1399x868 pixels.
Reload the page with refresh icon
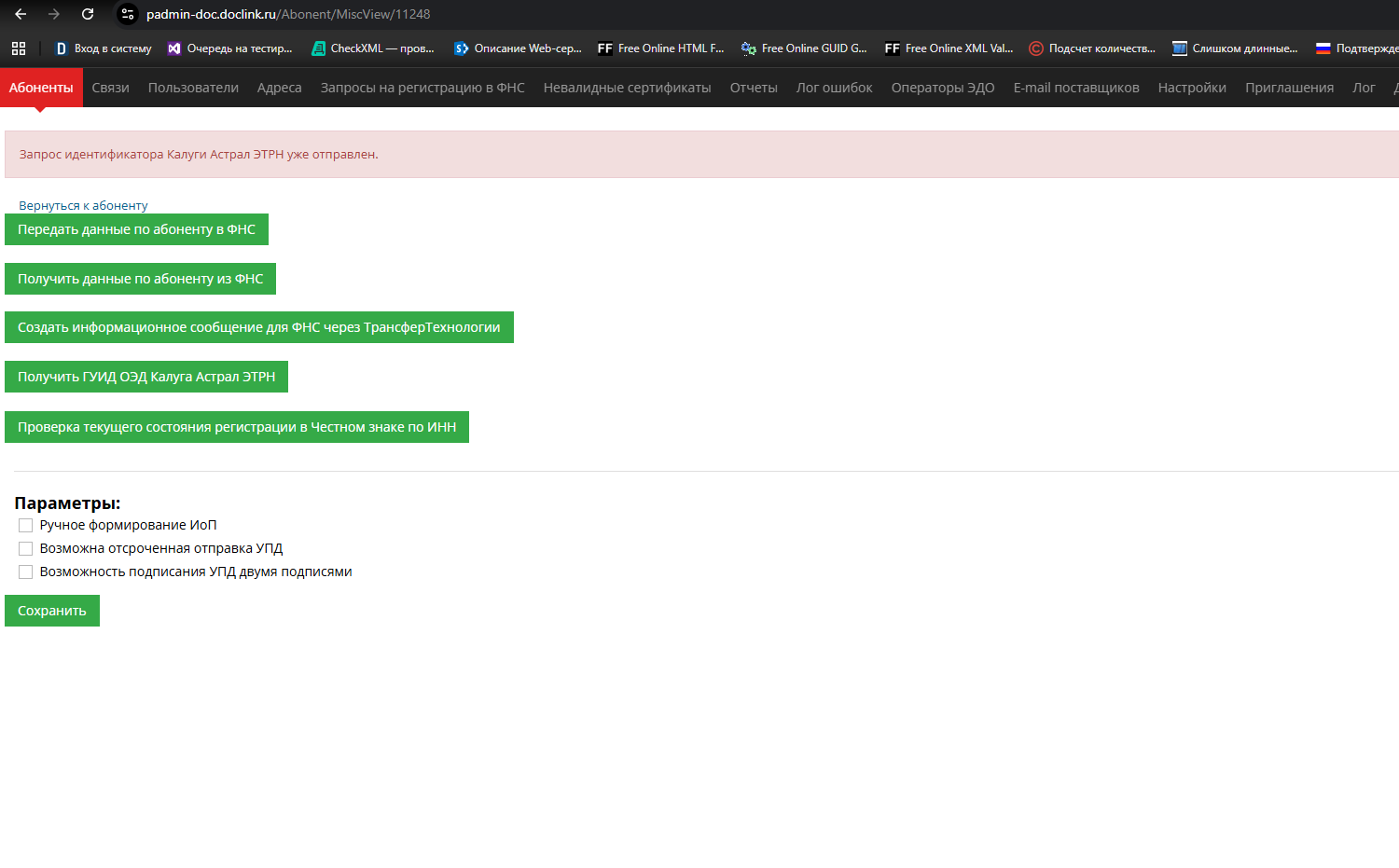(88, 14)
